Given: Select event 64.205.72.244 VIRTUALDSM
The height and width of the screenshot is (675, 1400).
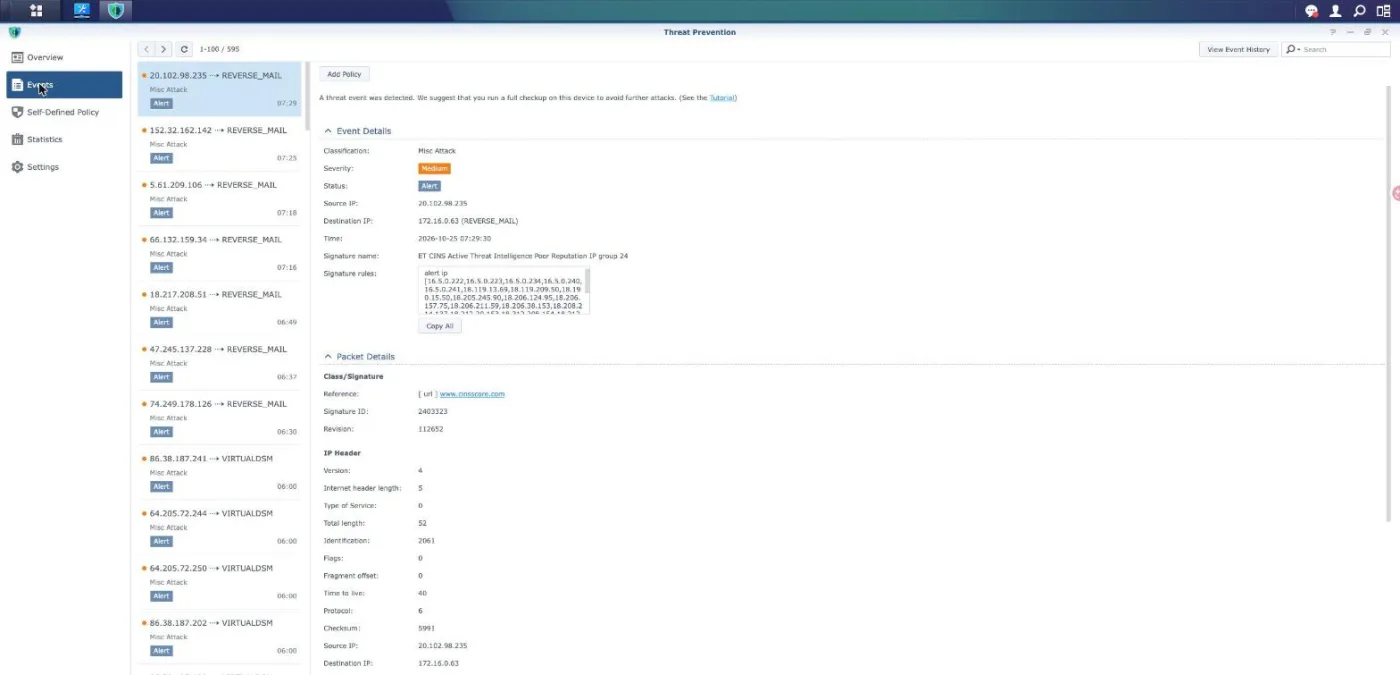Looking at the screenshot, I should pyautogui.click(x=219, y=527).
